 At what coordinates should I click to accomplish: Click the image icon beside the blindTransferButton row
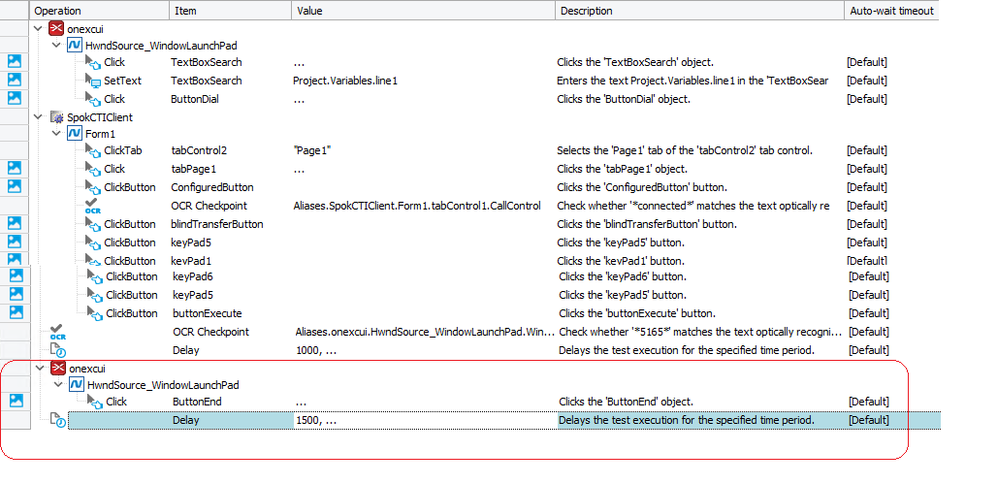[x=14, y=224]
